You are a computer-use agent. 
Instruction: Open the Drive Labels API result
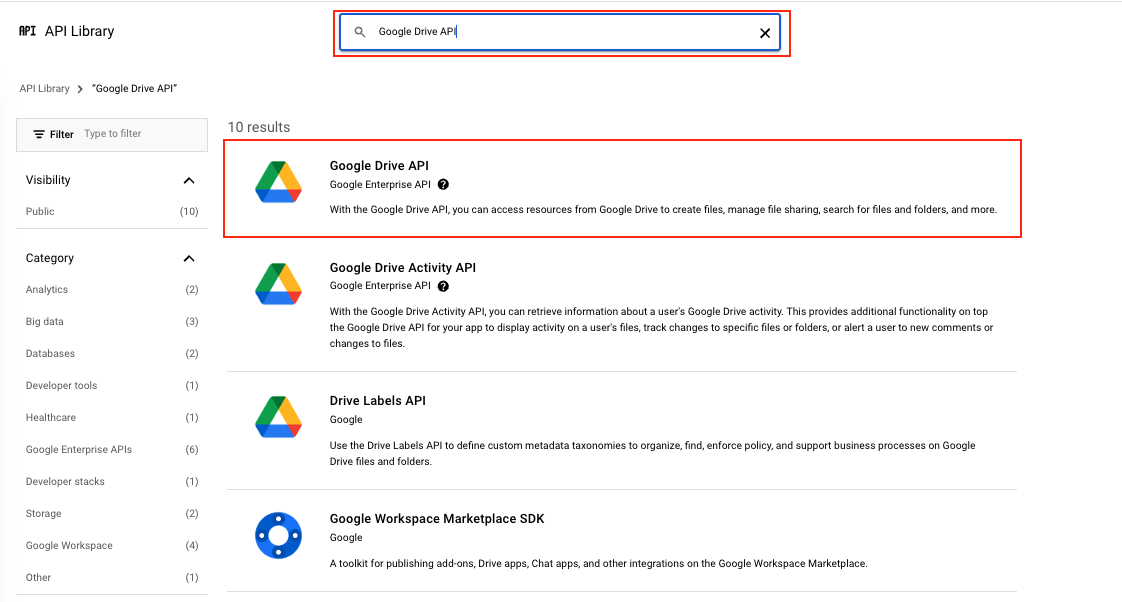(378, 401)
